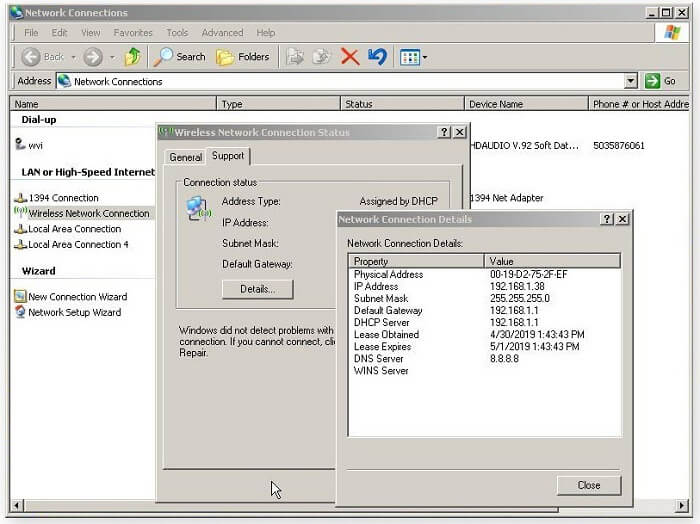Select the 1394 Connection item

pos(57,198)
